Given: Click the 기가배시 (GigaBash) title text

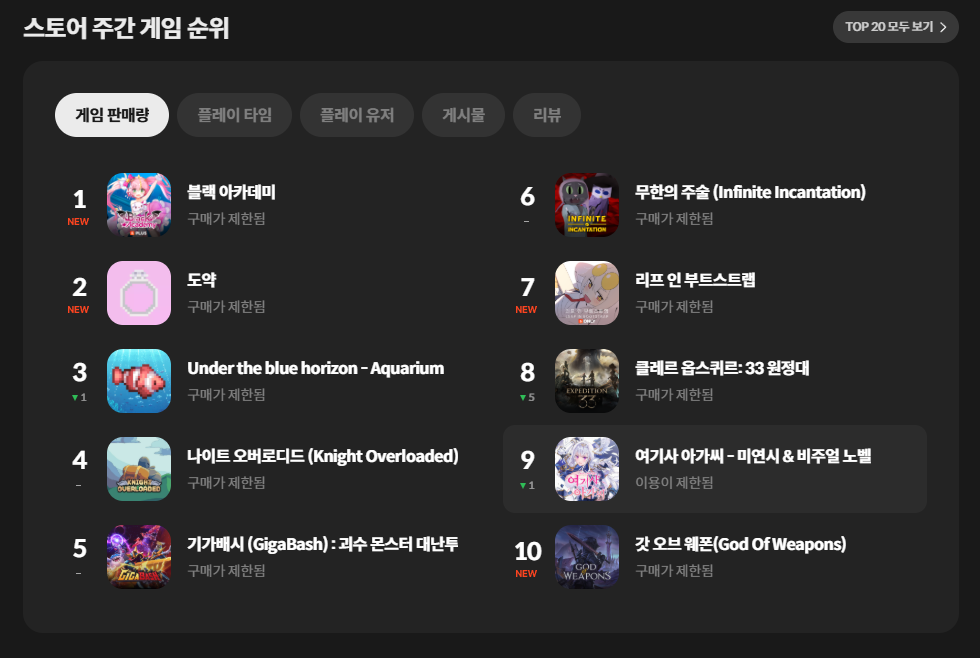Looking at the screenshot, I should coord(322,544).
